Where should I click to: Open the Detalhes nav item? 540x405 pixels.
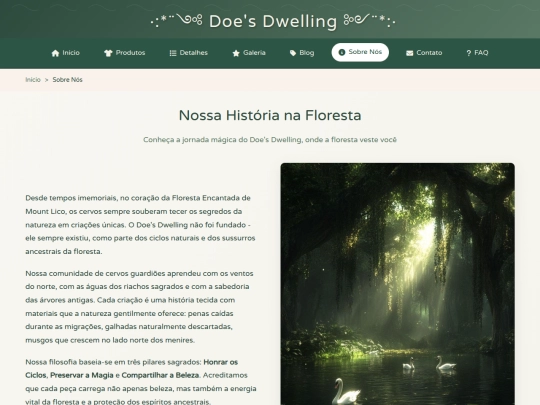(189, 53)
